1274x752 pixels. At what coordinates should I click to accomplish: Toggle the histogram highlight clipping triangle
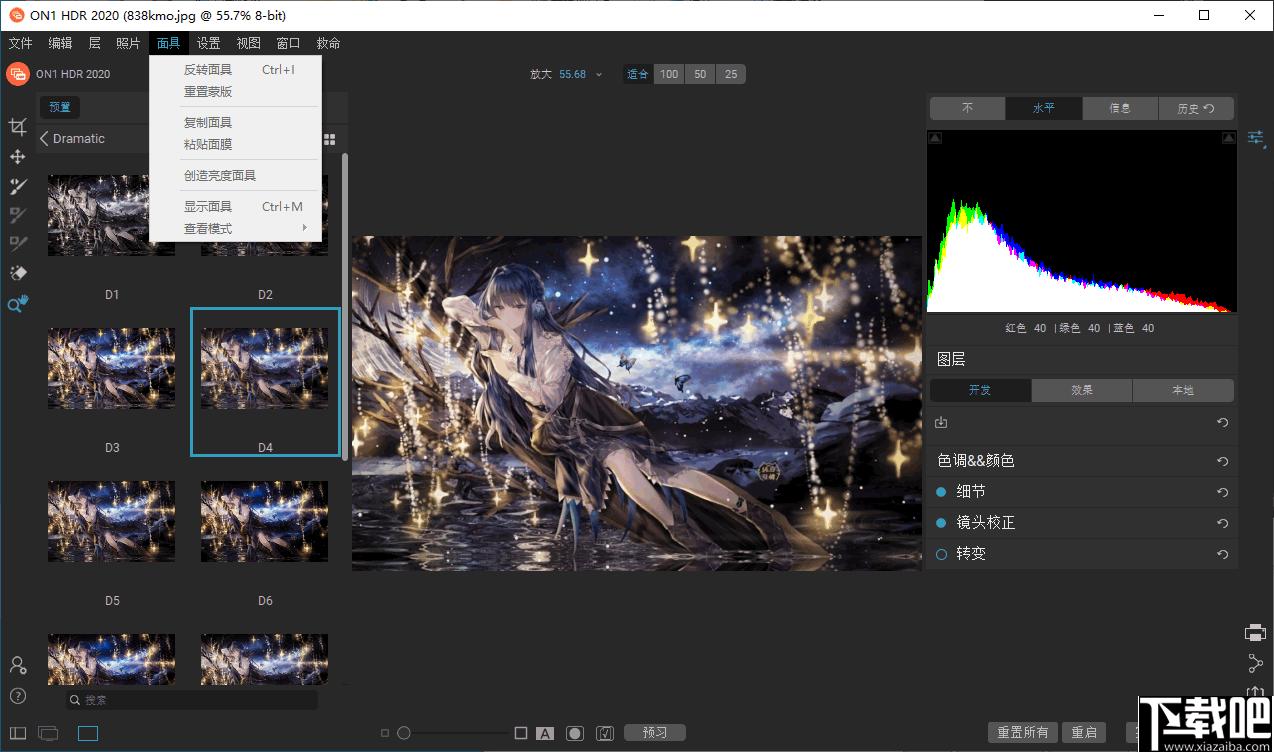[x=1229, y=138]
